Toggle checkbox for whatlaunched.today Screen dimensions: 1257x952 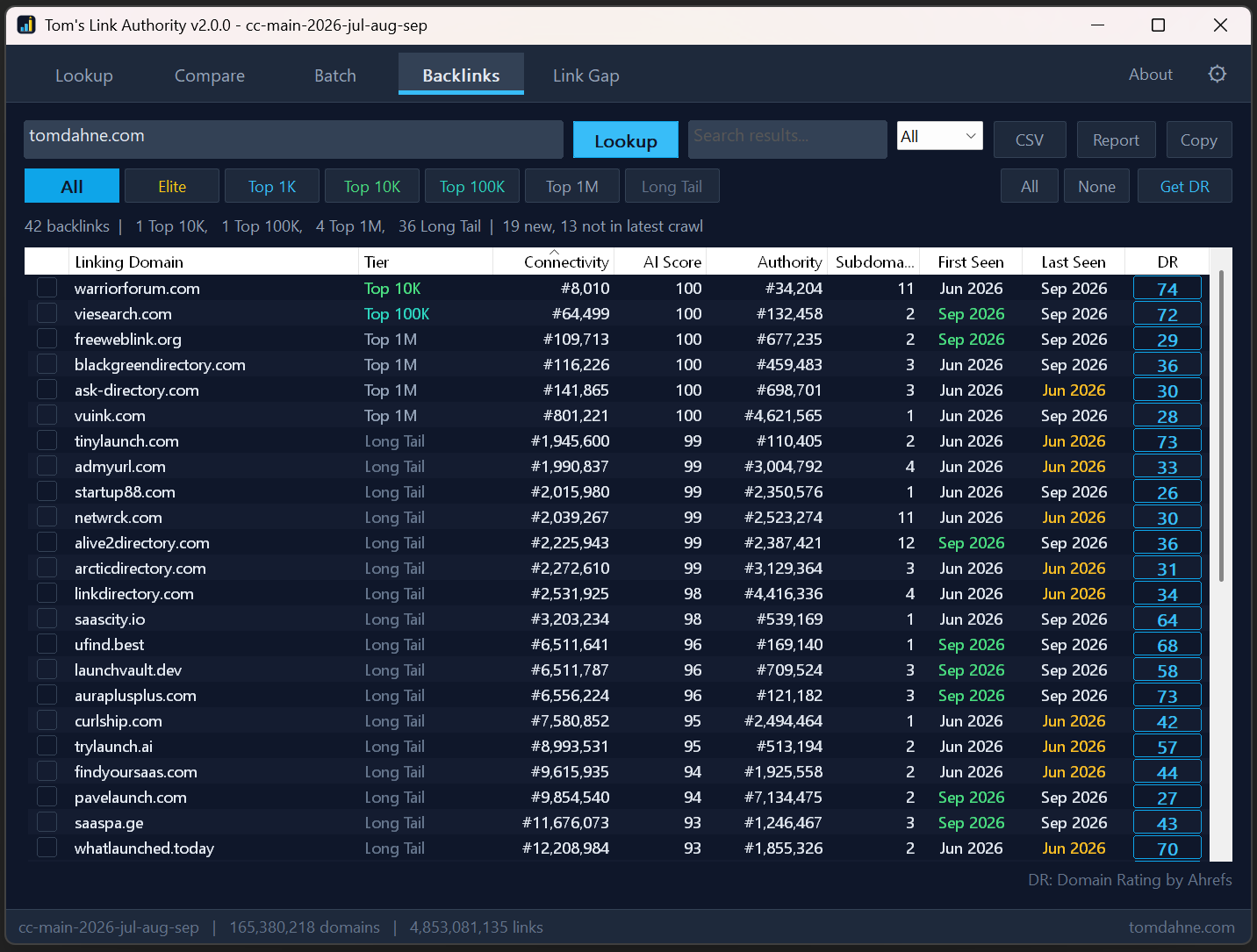[47, 848]
